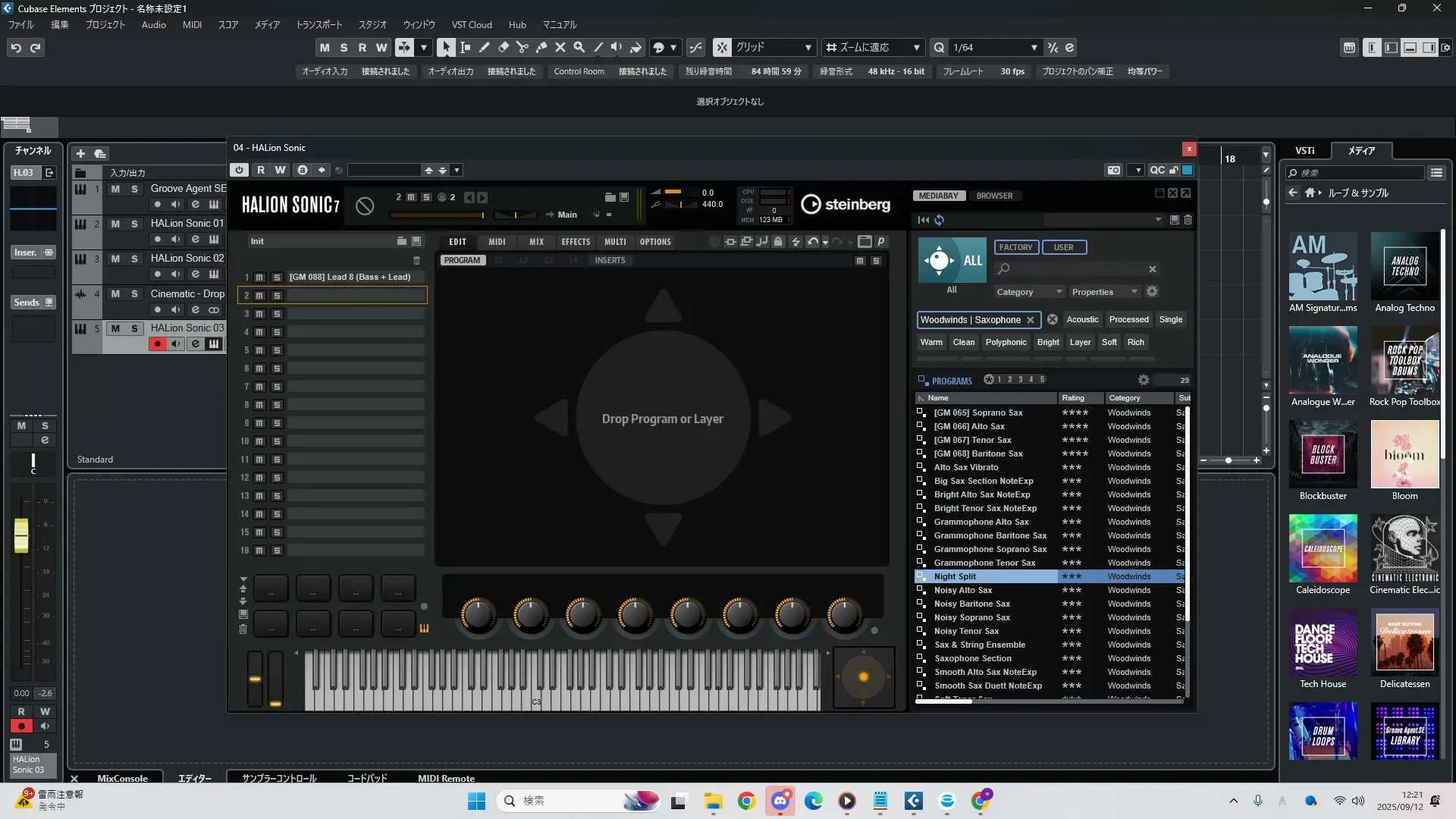Select the Draw pencil tool

[484, 47]
